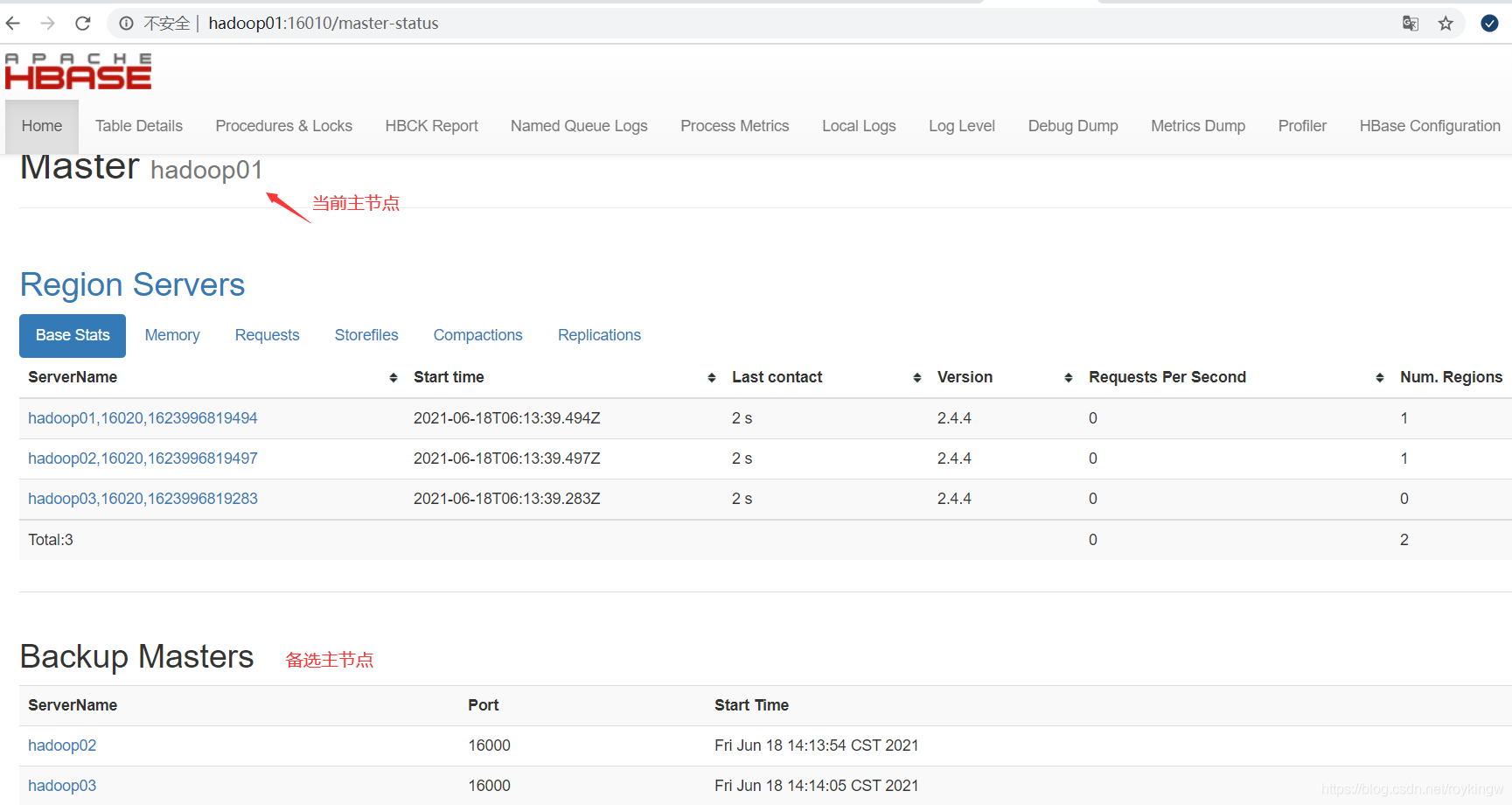Screen dimensions: 1512x805
Task: Open backup master hadoop03 link
Action: point(62,786)
